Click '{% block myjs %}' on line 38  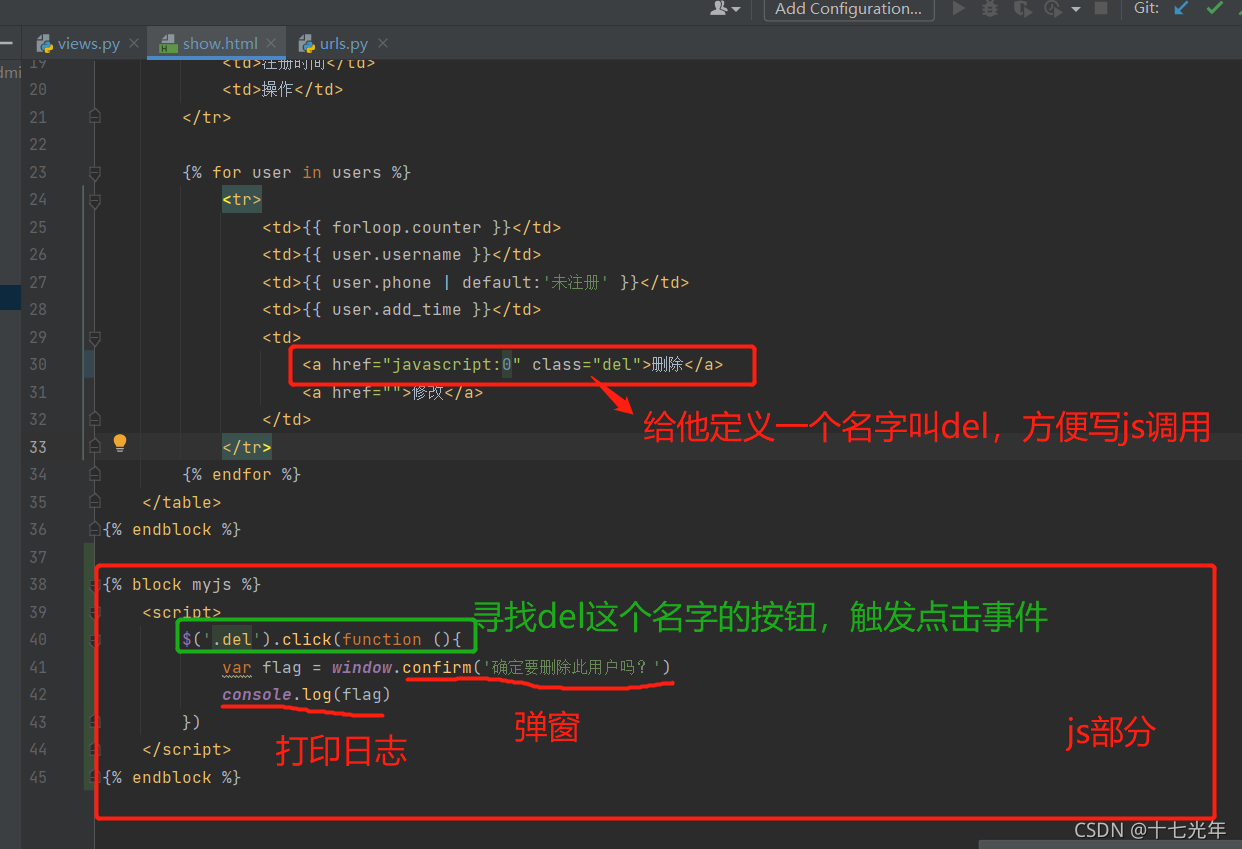[182, 584]
